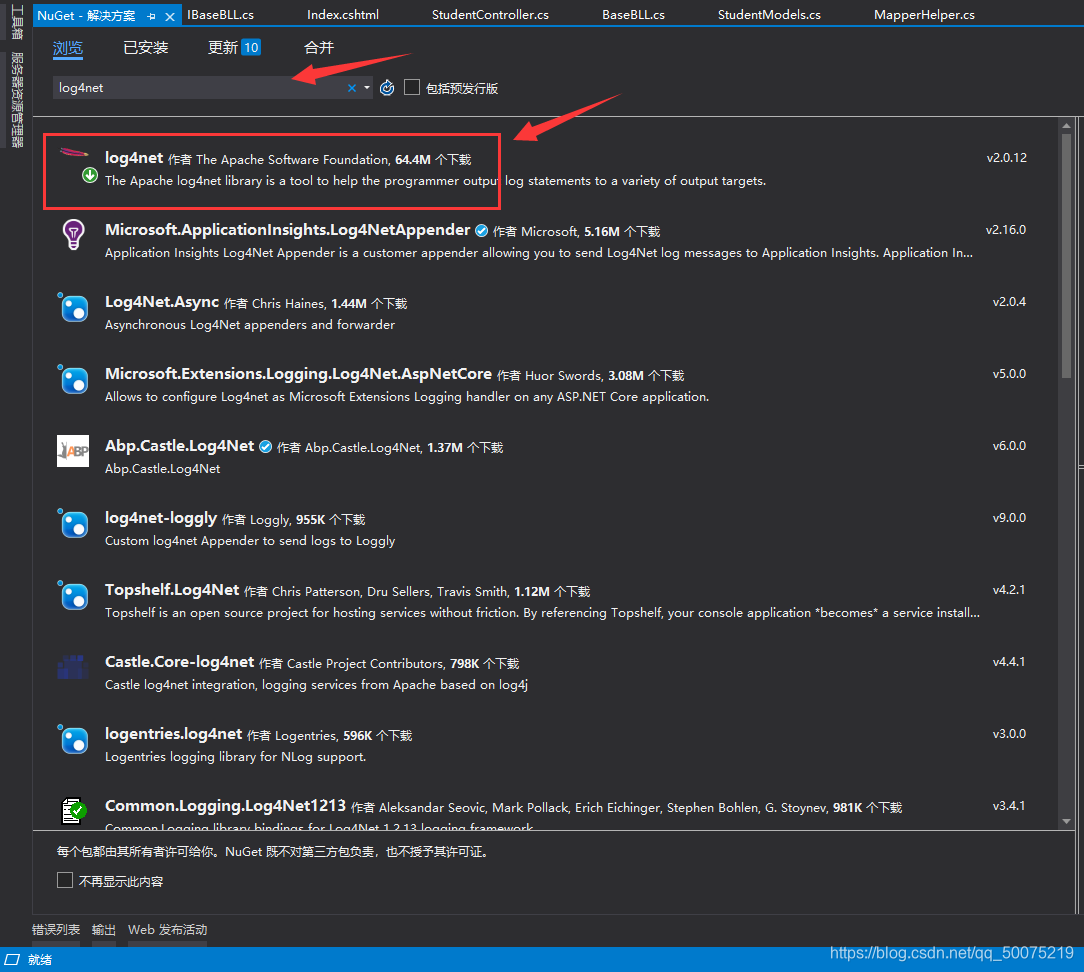Image resolution: width=1084 pixels, height=972 pixels.
Task: Select the log4net-loggly package title
Action: 161,518
